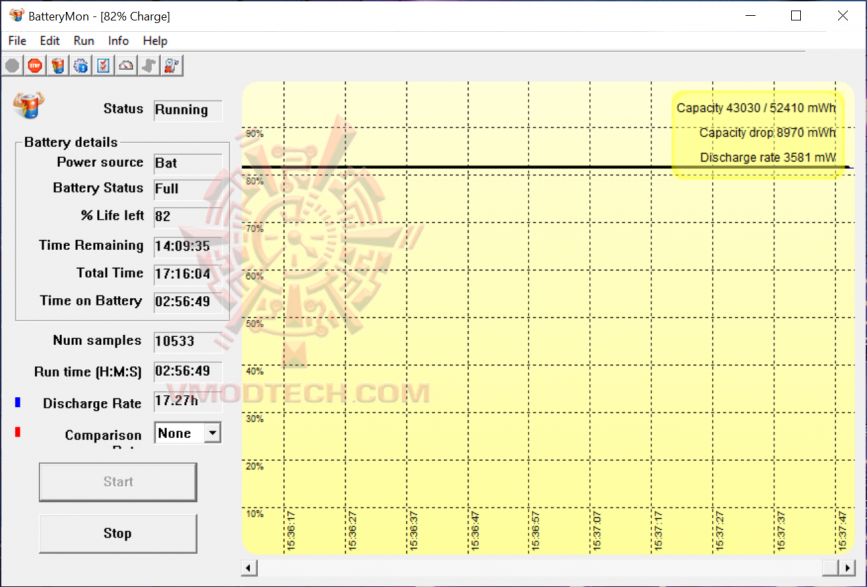Click the grey start-monitoring octagon toolbar icon
The width and height of the screenshot is (867, 587).
pyautogui.click(x=12, y=66)
